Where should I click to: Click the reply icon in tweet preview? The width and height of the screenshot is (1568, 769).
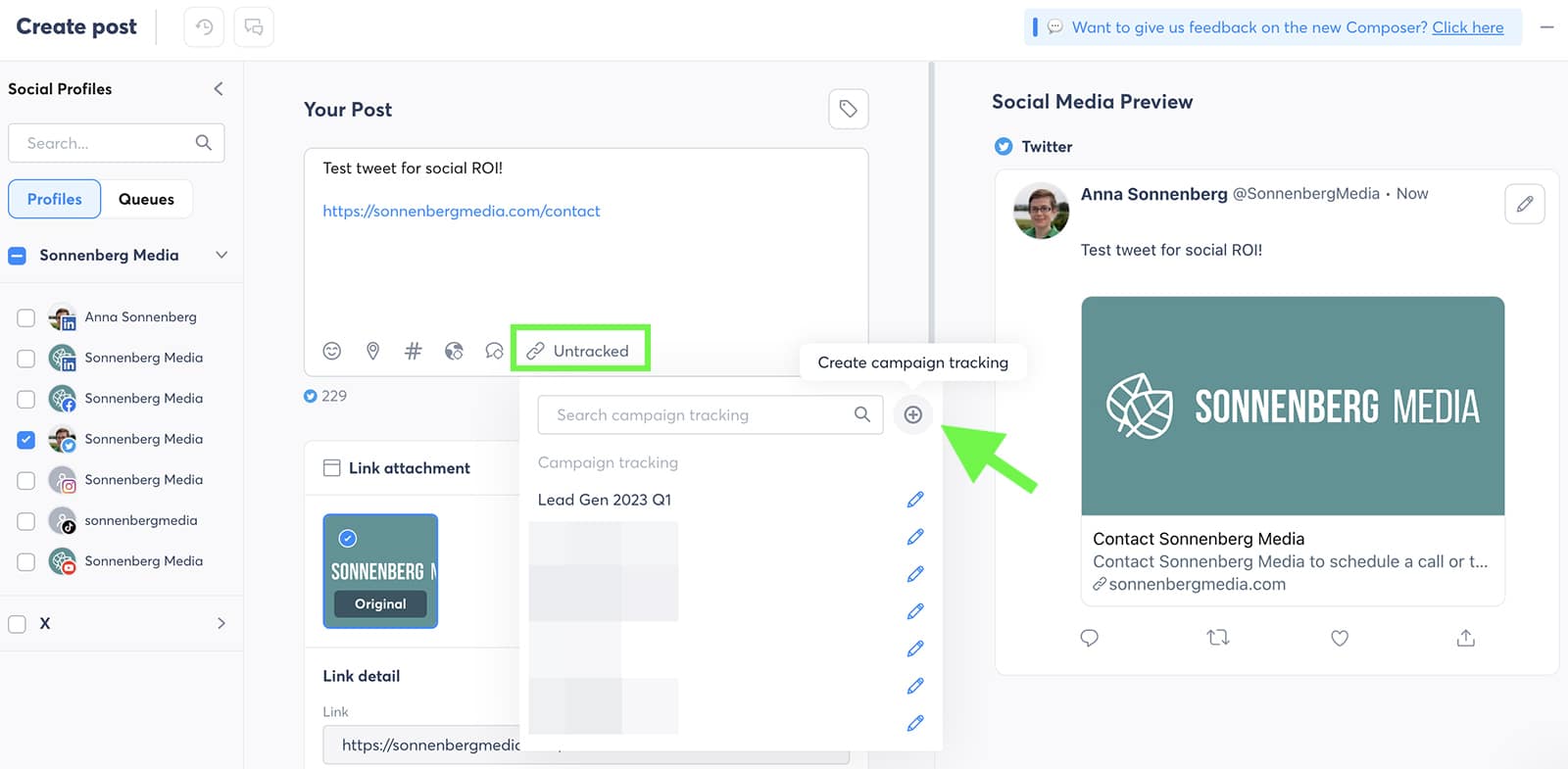[1089, 638]
